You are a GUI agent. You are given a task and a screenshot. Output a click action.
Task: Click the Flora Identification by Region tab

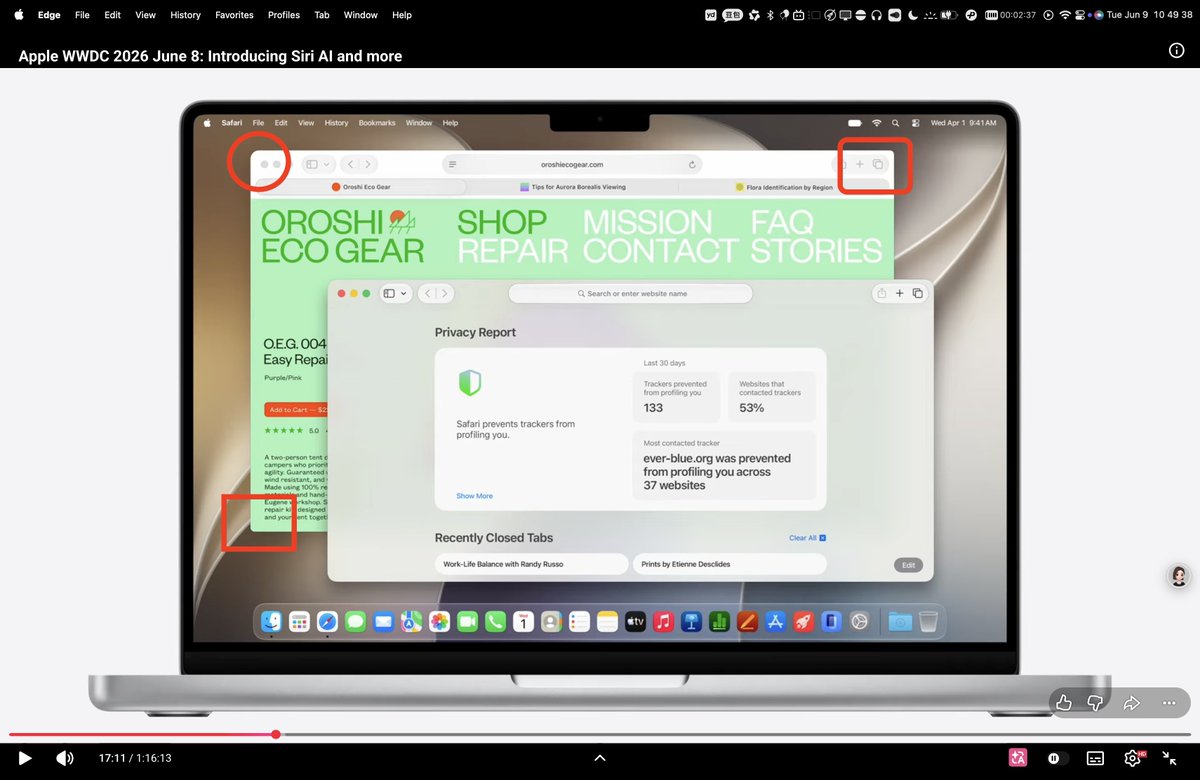pyautogui.click(x=783, y=187)
